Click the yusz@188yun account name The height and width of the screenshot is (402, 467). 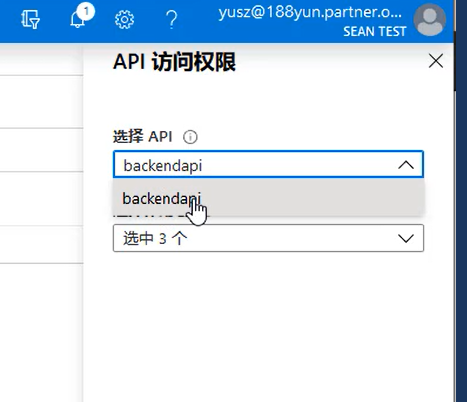coord(310,12)
